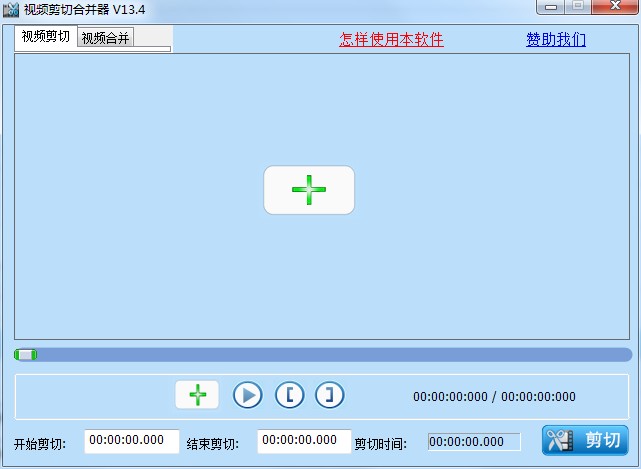Click the 00:00:00:000 / 00:00:00:000 time readout

tap(494, 397)
